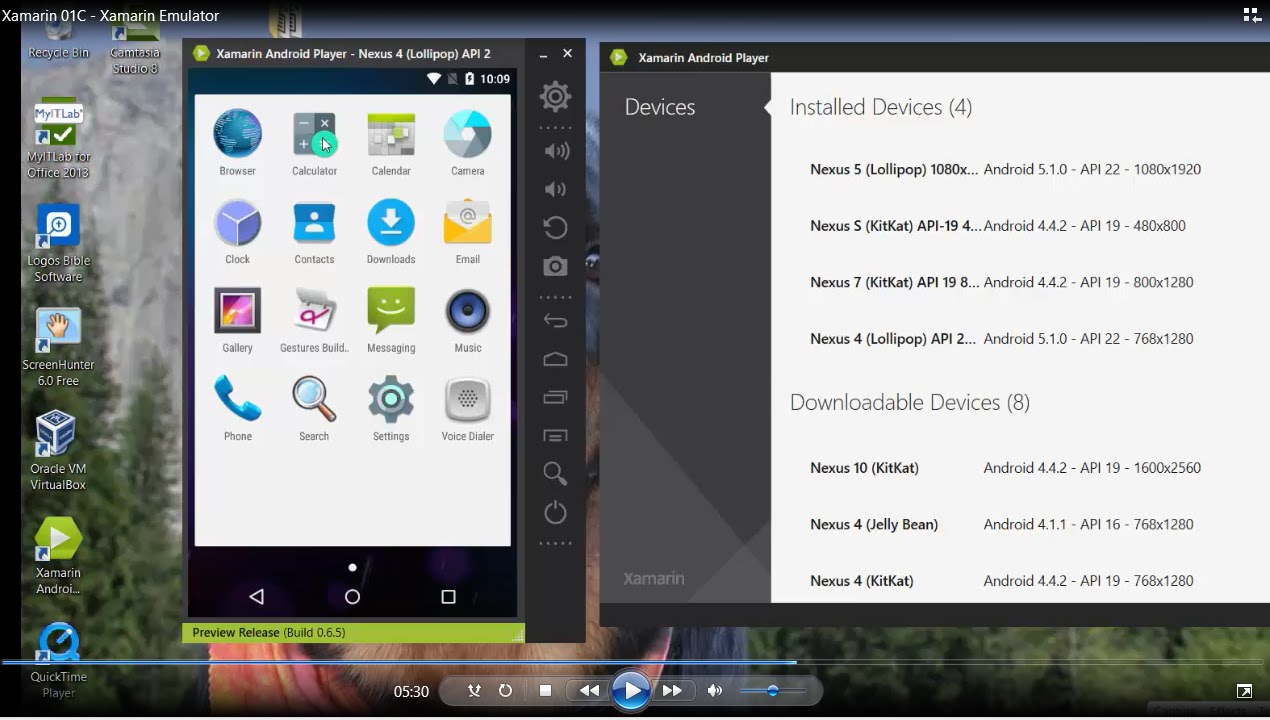Select Nexus S (KitKat) API-19 device
This screenshot has height=720, width=1270.
tap(998, 226)
